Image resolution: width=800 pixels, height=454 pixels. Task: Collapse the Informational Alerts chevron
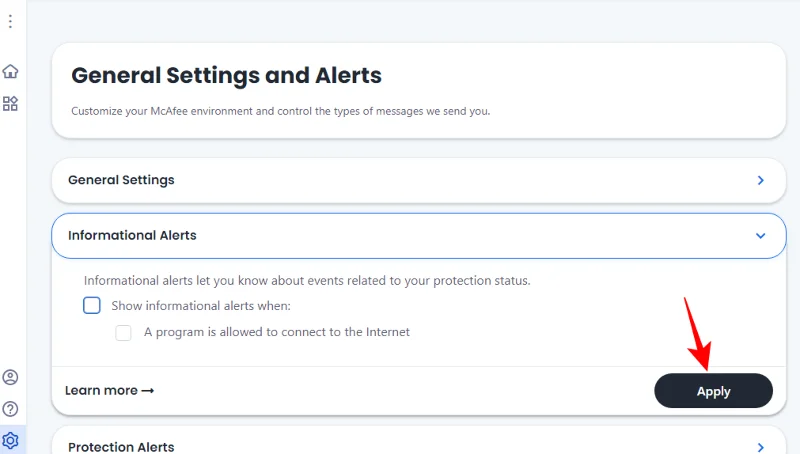760,236
